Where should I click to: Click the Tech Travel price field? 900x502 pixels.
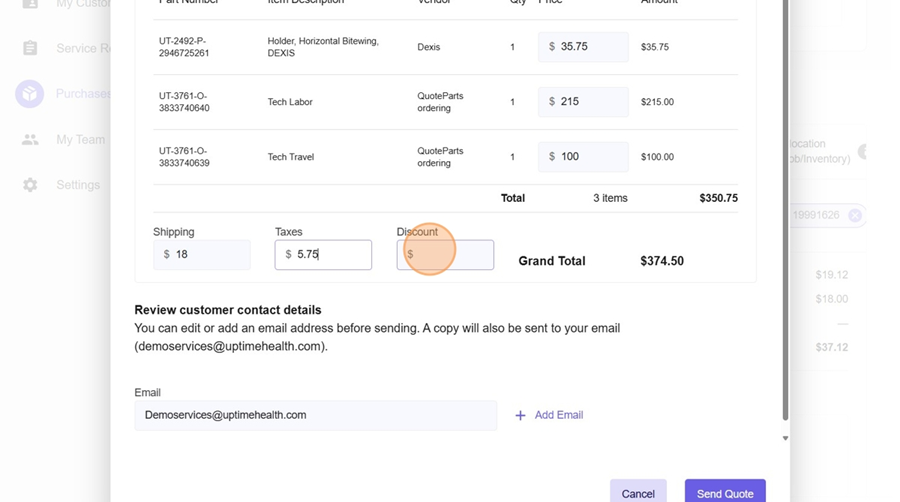(592, 157)
